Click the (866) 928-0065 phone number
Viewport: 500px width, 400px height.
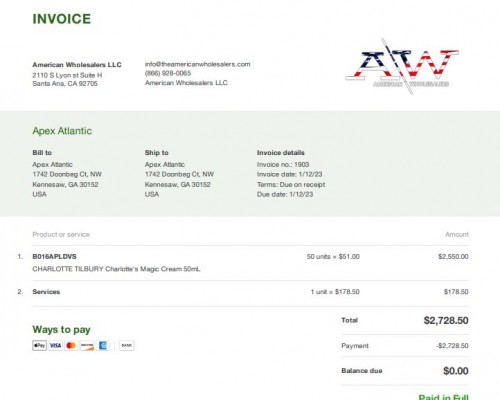pyautogui.click(x=168, y=73)
